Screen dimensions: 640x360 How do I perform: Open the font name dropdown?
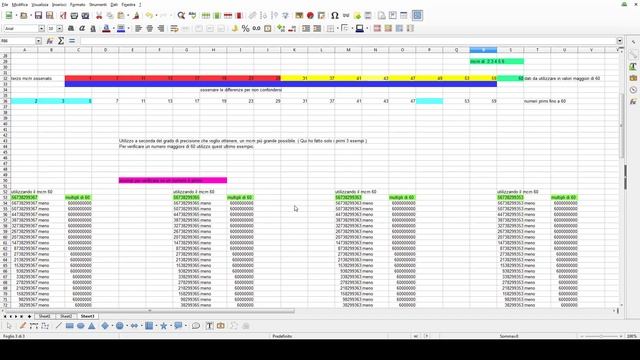pyautogui.click(x=42, y=29)
